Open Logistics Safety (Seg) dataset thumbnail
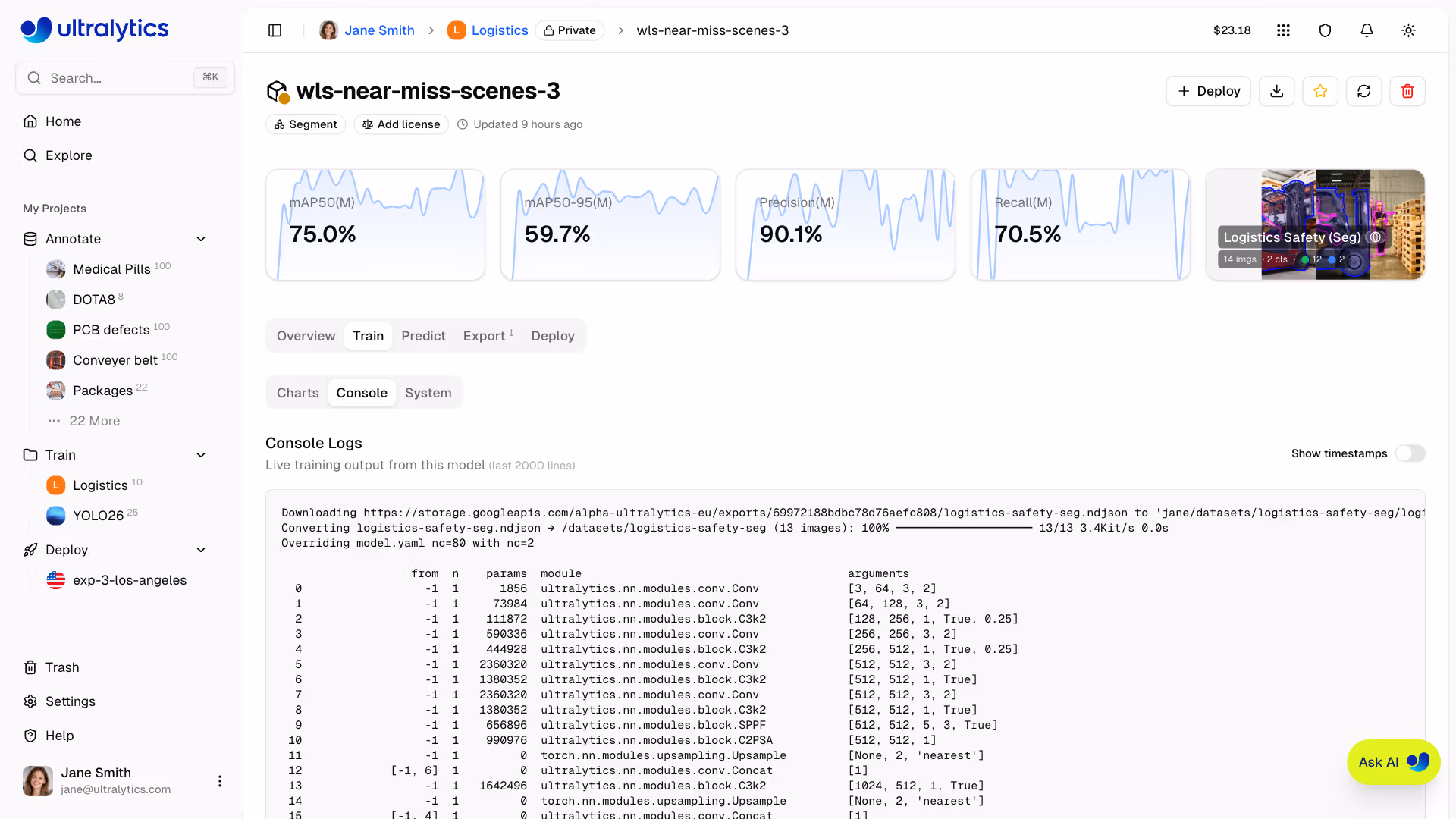The width and height of the screenshot is (1456, 819). click(x=1315, y=224)
